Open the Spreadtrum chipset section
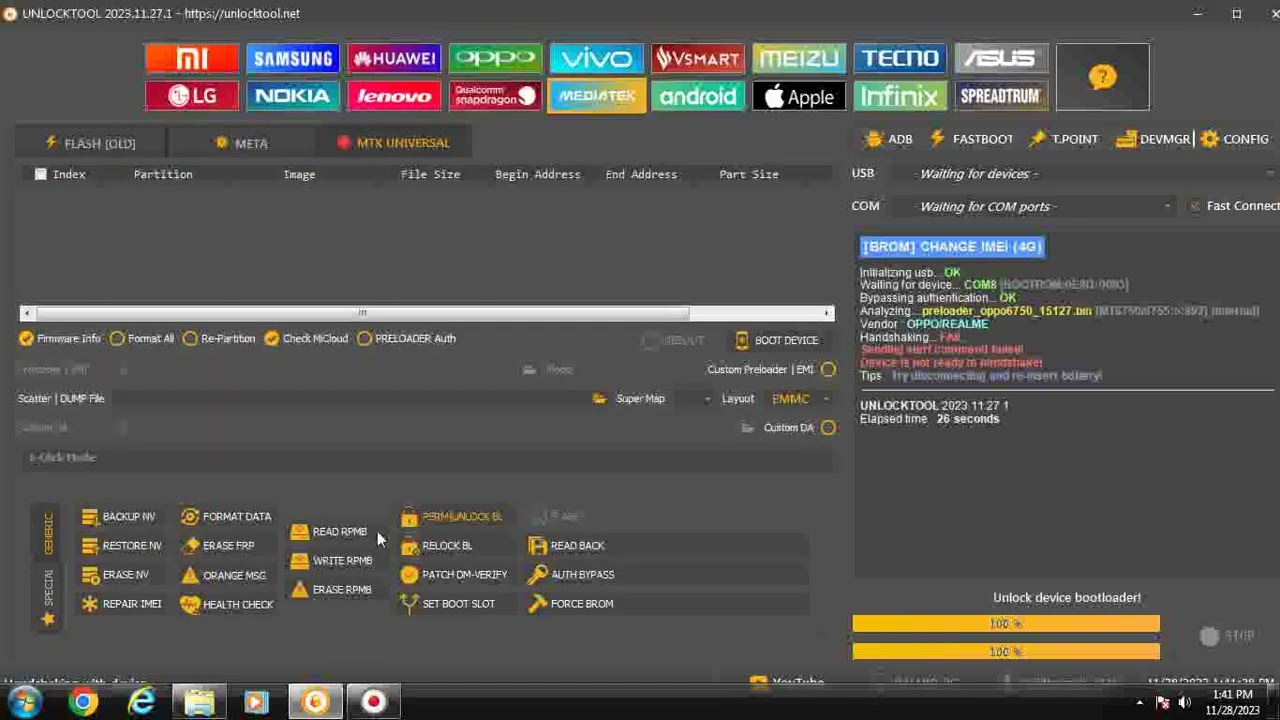This screenshot has width=1280, height=720. pos(1000,96)
